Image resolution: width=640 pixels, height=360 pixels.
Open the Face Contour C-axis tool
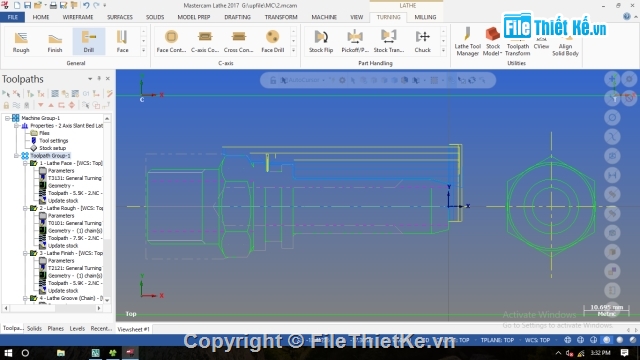pyautogui.click(x=171, y=42)
